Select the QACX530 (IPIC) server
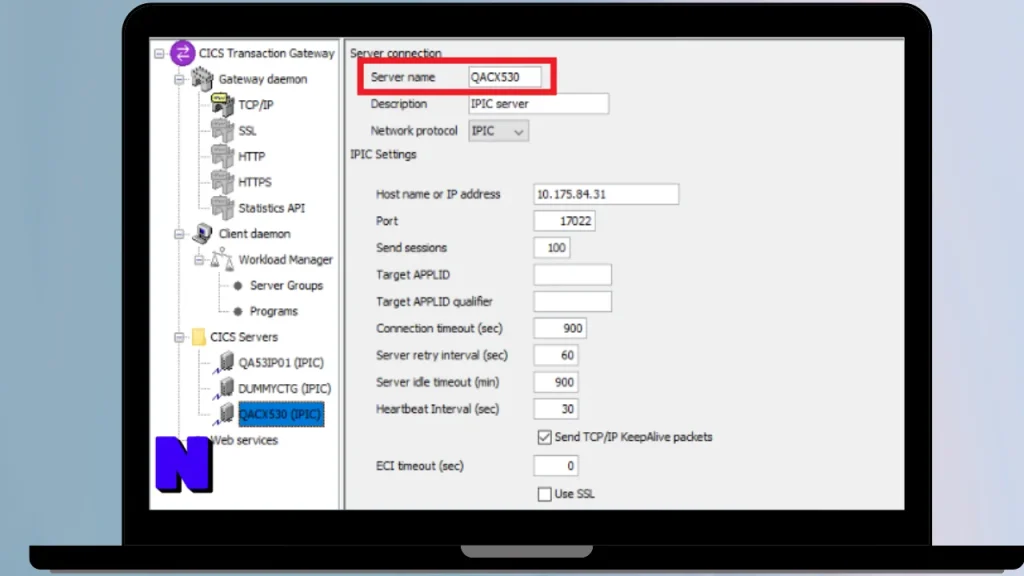 tap(281, 414)
